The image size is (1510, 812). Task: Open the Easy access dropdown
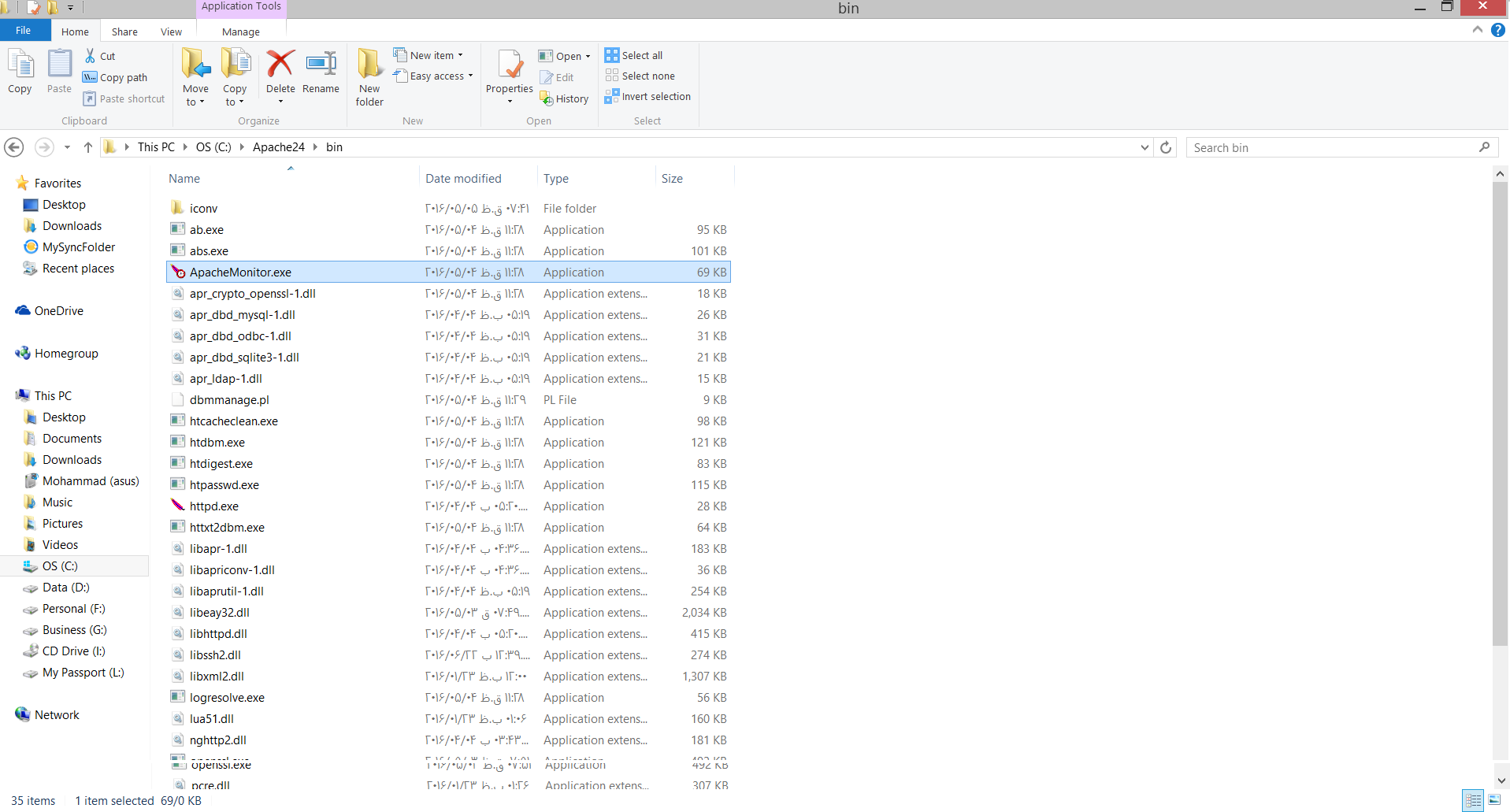coord(433,76)
